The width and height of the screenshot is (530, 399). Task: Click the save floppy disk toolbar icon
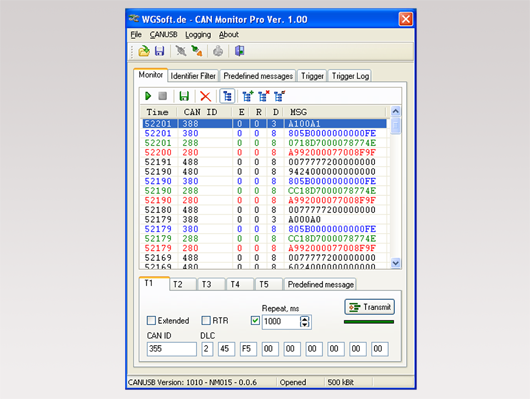(x=160, y=51)
